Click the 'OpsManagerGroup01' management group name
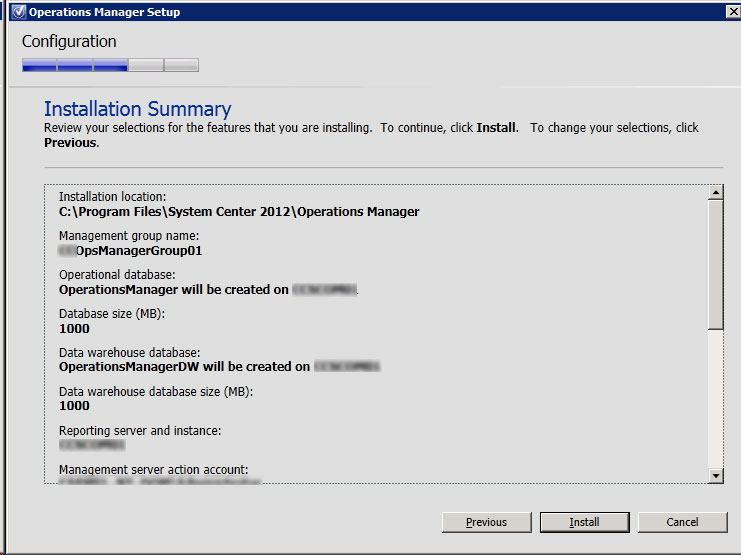Screen dimensions: 741x555 tap(139, 251)
